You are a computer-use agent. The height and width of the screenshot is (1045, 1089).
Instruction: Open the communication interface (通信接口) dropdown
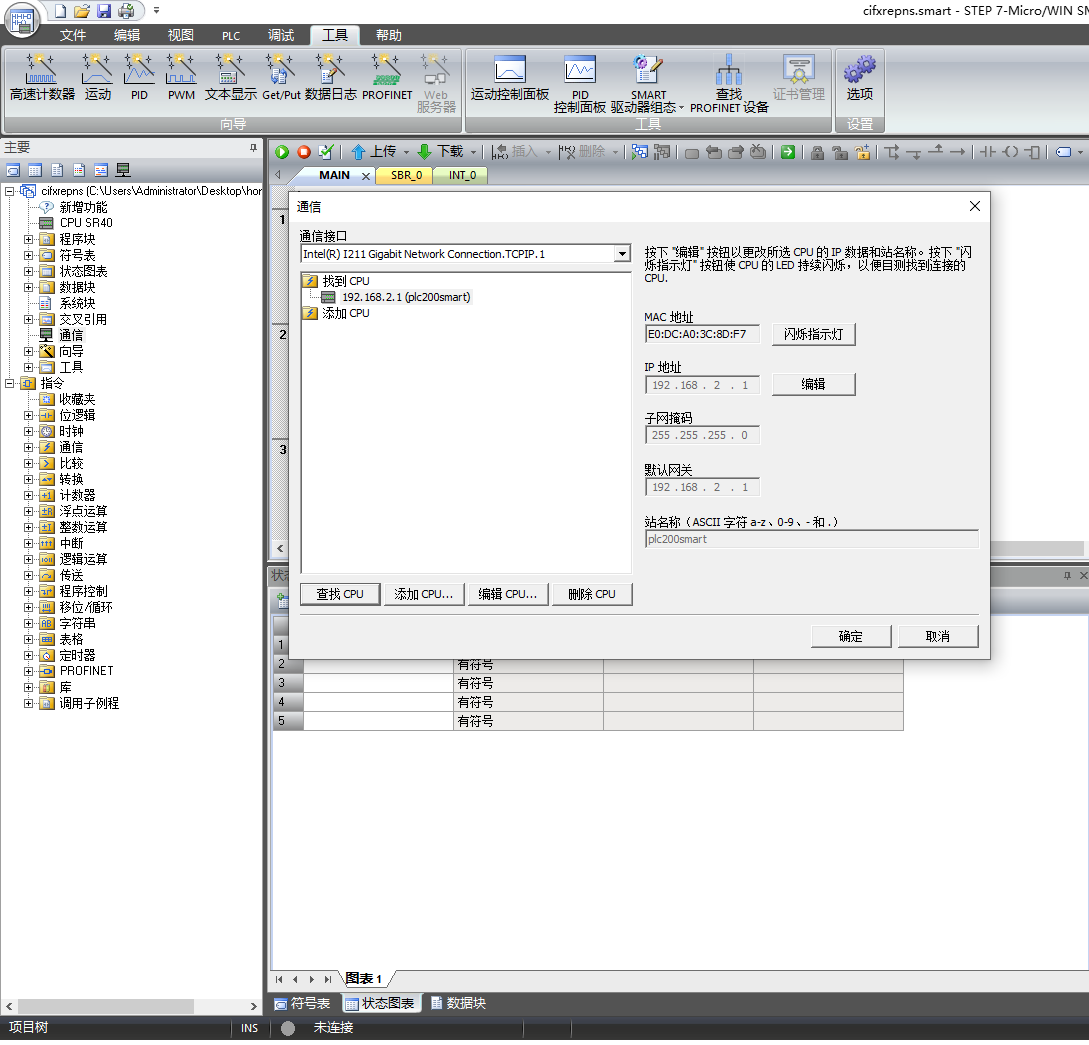tap(622, 254)
